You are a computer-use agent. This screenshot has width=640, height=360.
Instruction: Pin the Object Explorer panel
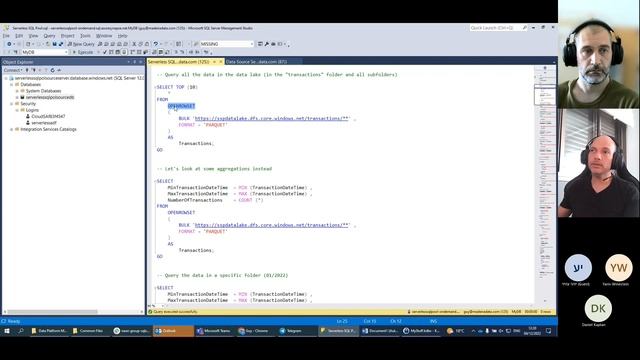tap(135, 62)
